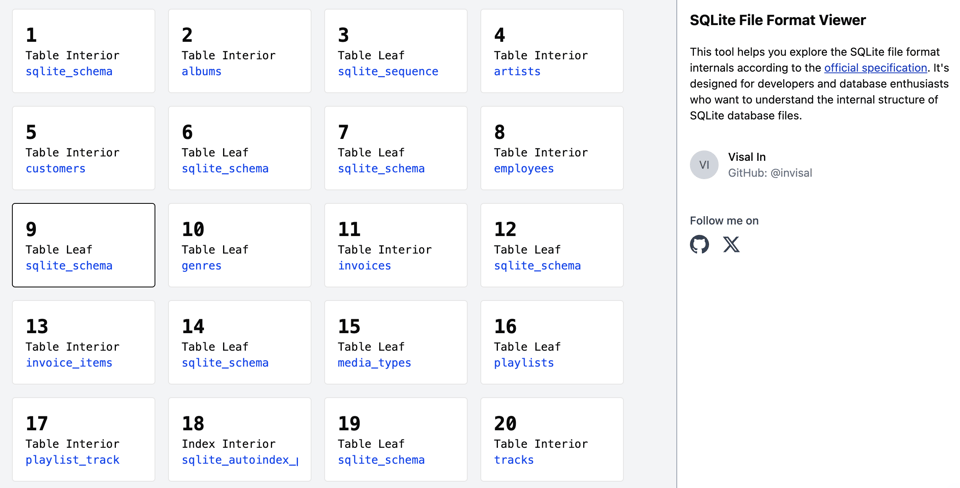
Task: Open the GitHub profile icon
Action: pyautogui.click(x=700, y=245)
